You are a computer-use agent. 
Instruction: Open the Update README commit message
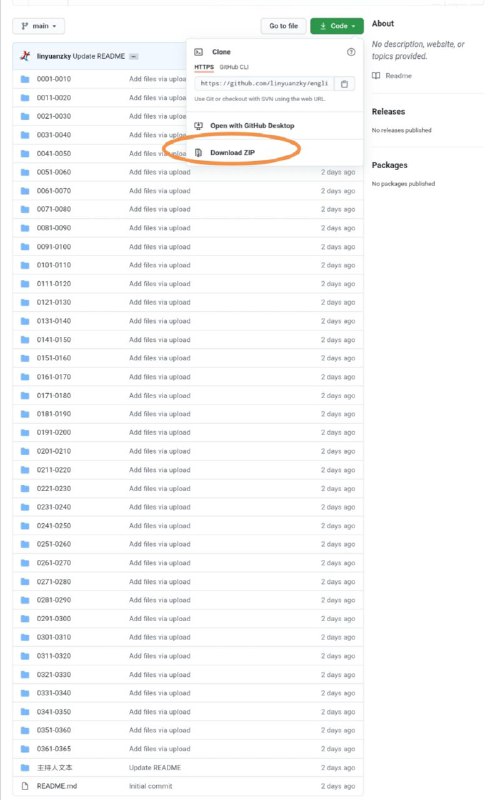98,56
